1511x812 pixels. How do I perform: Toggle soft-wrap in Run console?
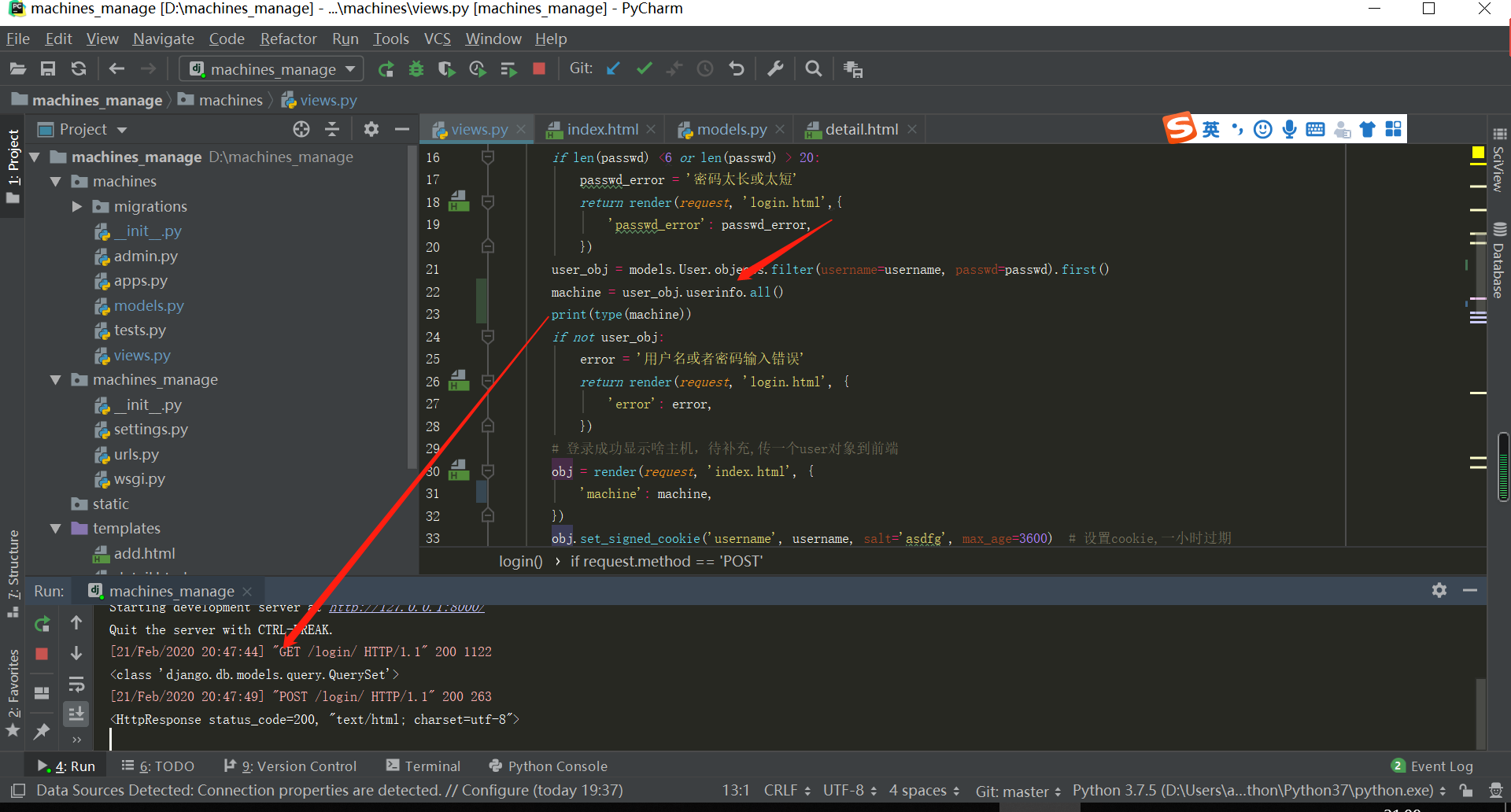click(x=76, y=684)
